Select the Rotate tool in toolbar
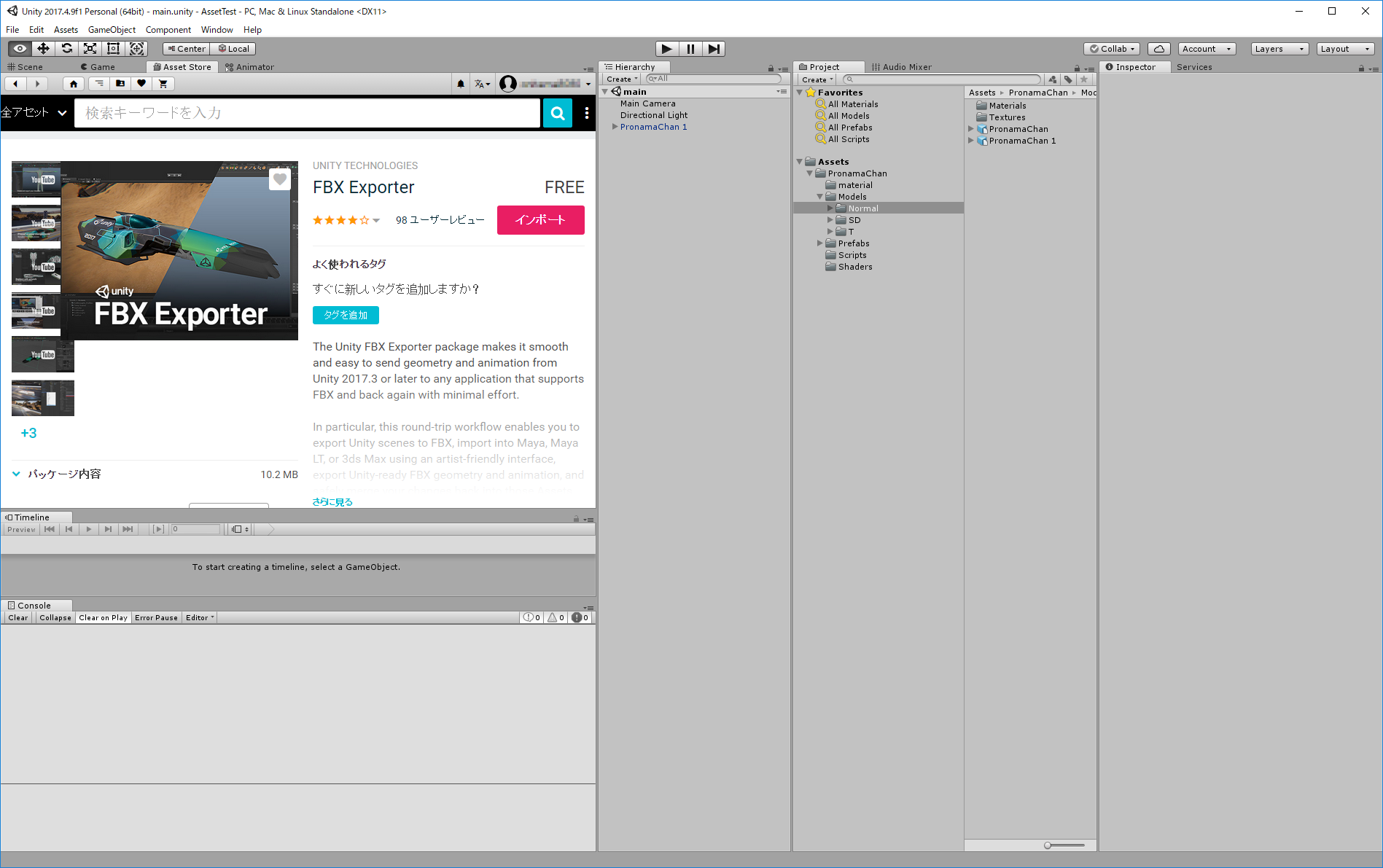Screen dimensions: 1383x868 (67, 49)
